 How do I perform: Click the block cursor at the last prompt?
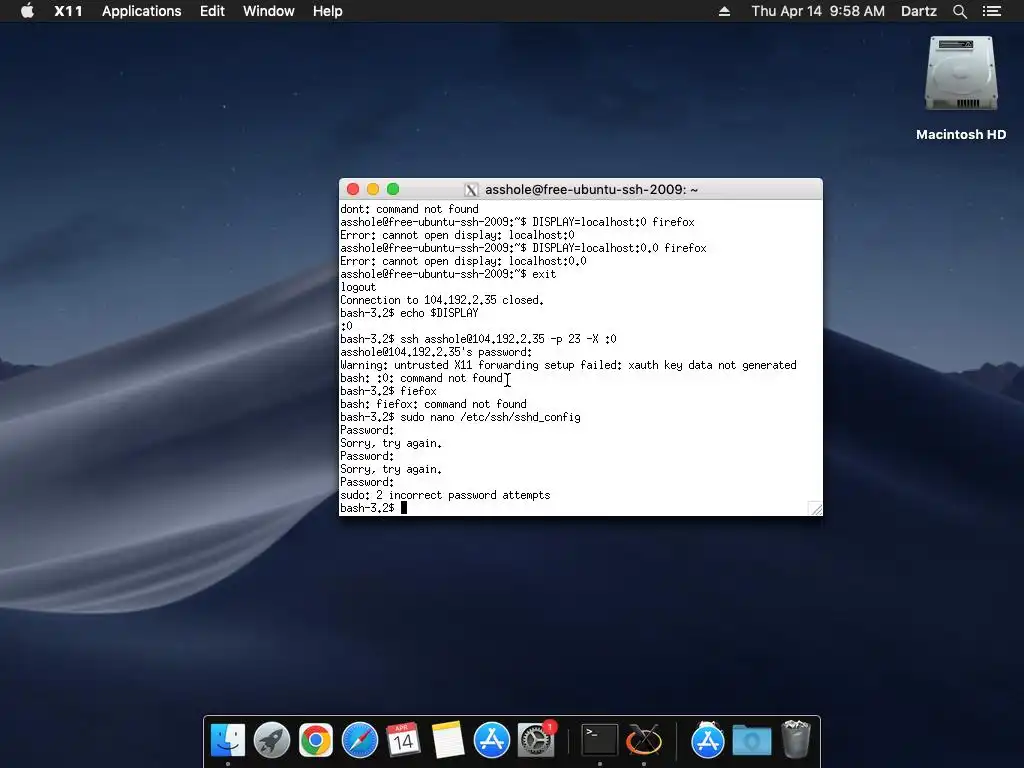point(404,508)
